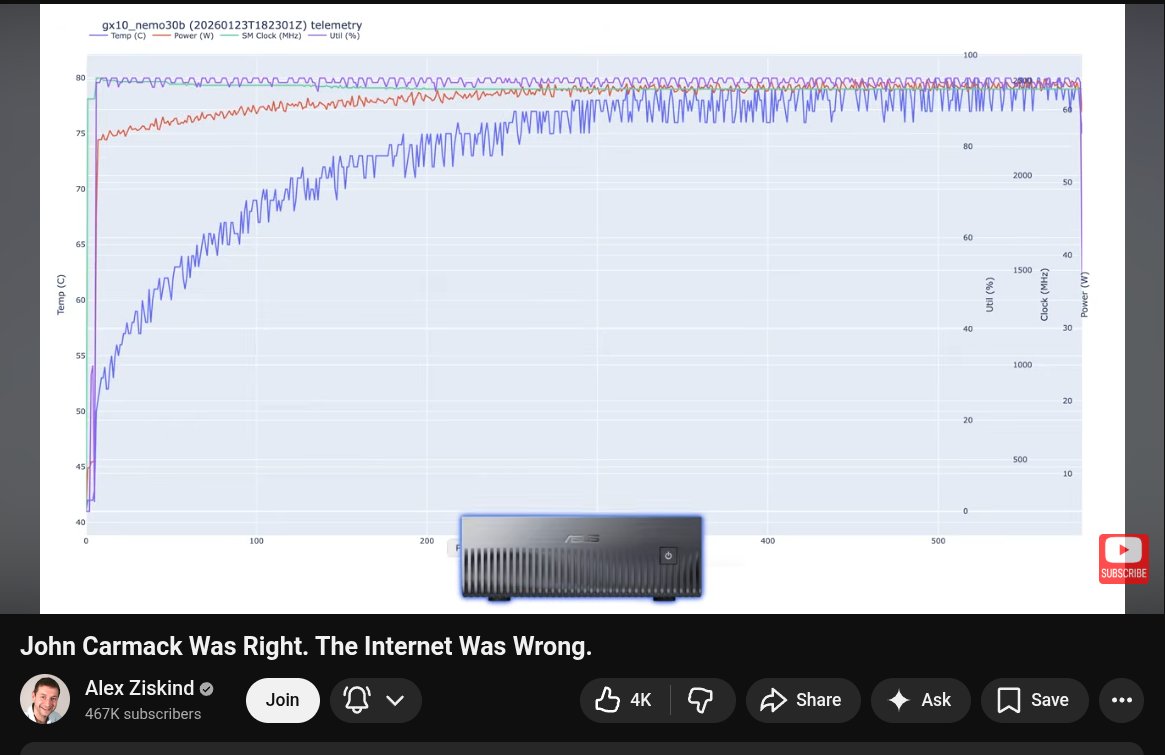
Task: Like the video using the thumbs-up icon
Action: 607,700
